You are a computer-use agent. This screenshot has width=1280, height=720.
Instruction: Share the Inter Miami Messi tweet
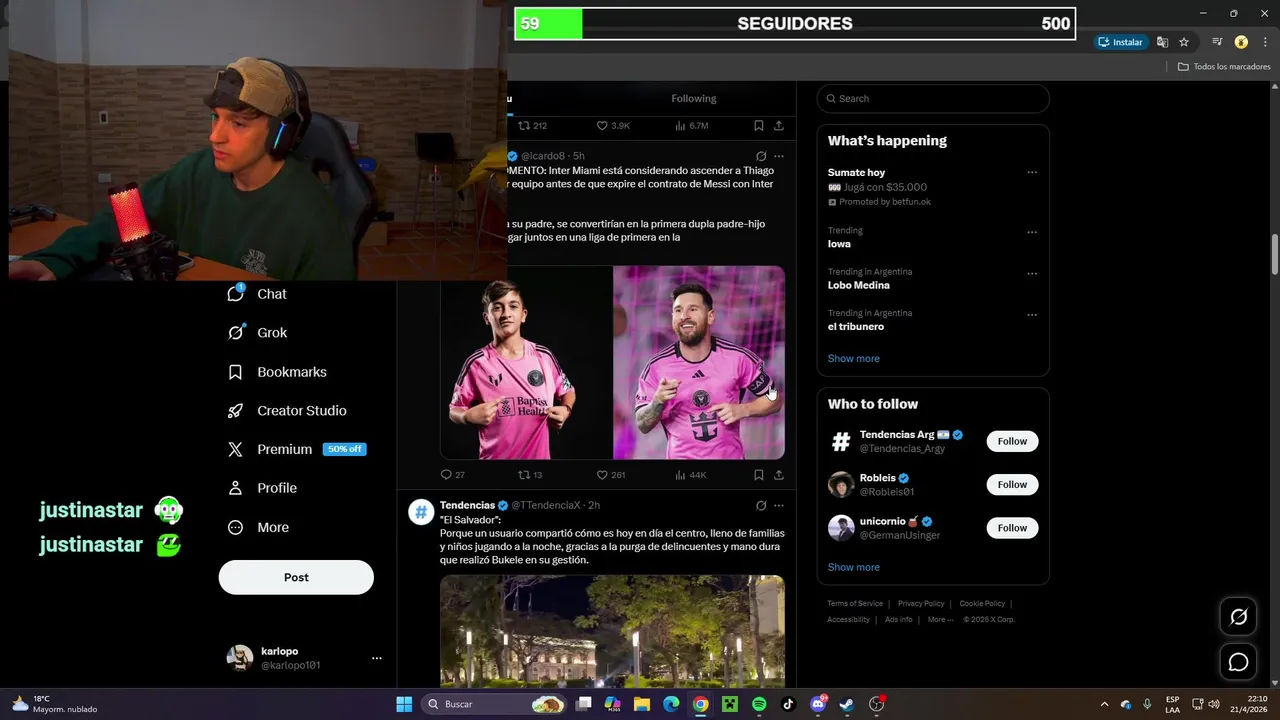pos(779,475)
